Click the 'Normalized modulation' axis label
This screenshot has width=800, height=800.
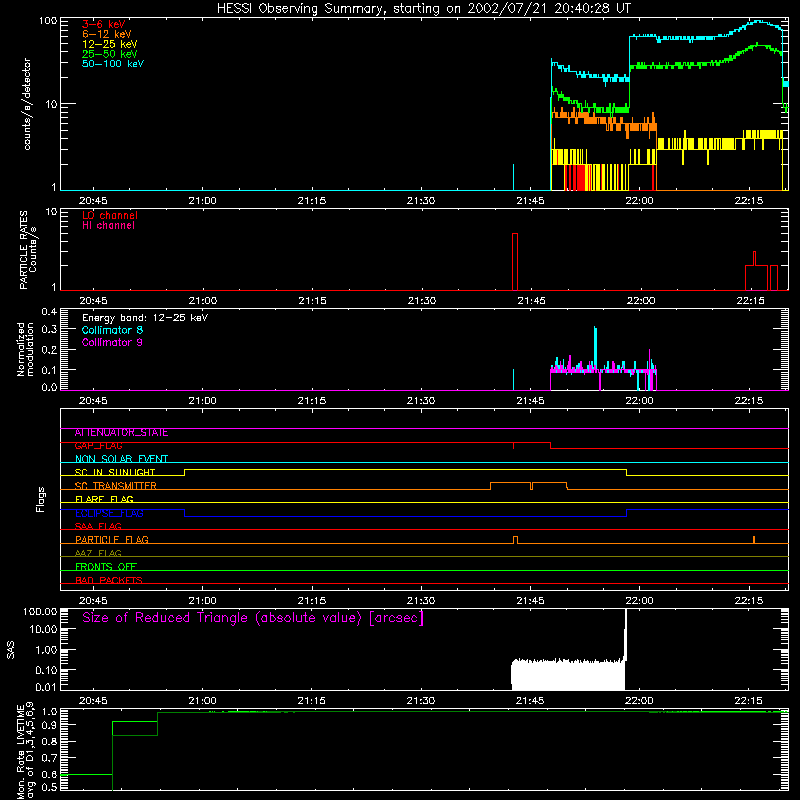pos(26,349)
